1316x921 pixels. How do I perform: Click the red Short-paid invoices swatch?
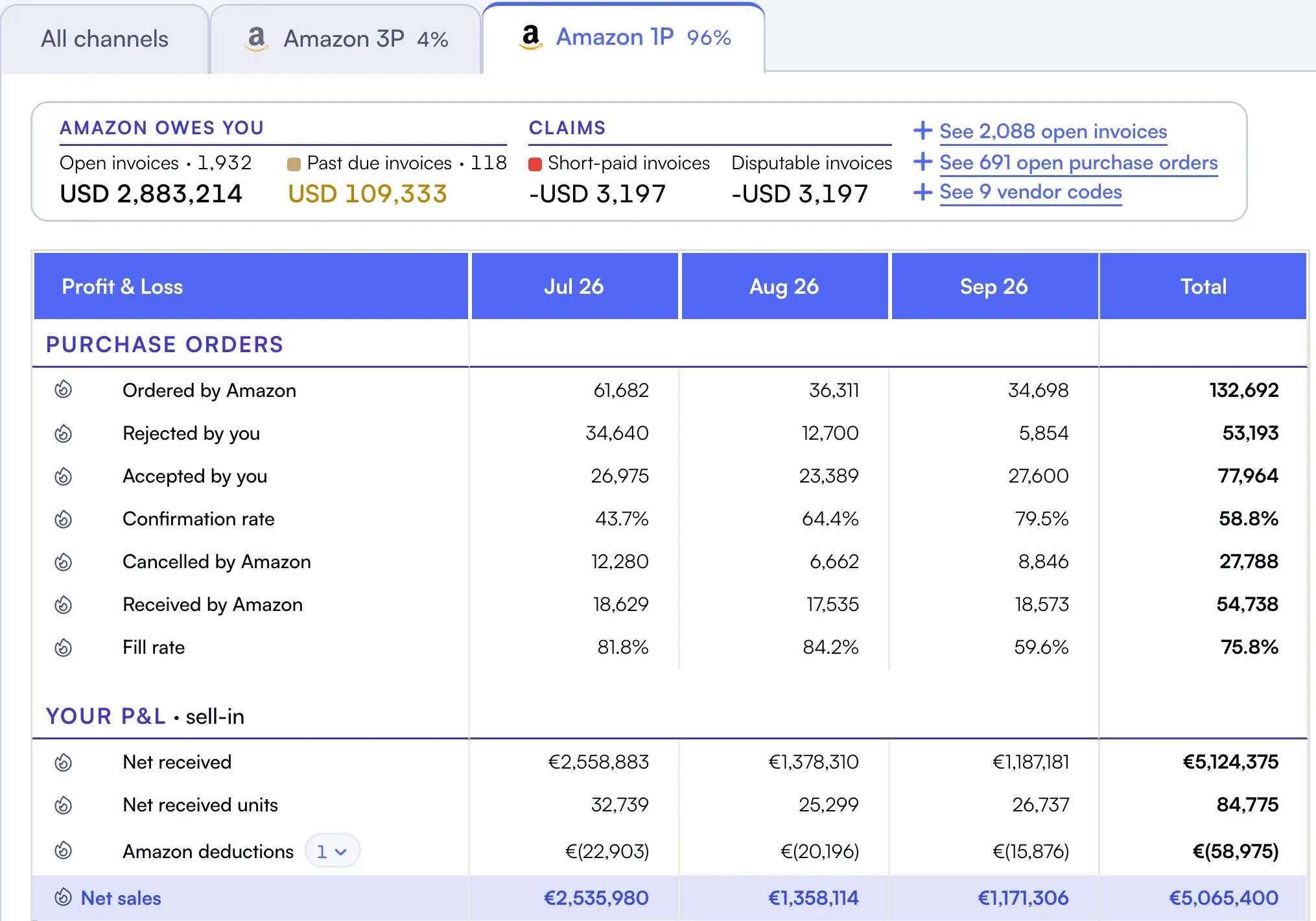pyautogui.click(x=535, y=164)
